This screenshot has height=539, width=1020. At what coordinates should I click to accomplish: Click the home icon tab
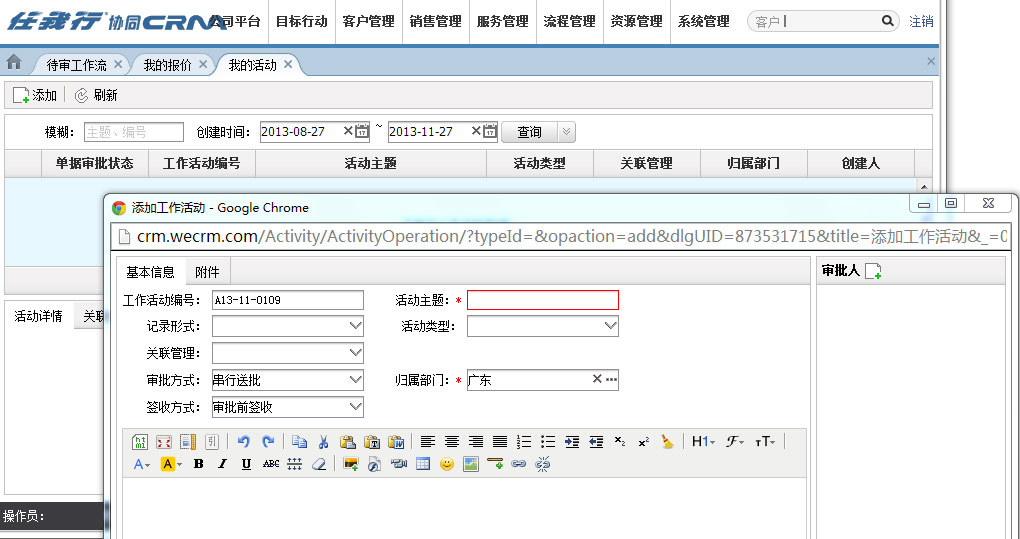pos(14,63)
